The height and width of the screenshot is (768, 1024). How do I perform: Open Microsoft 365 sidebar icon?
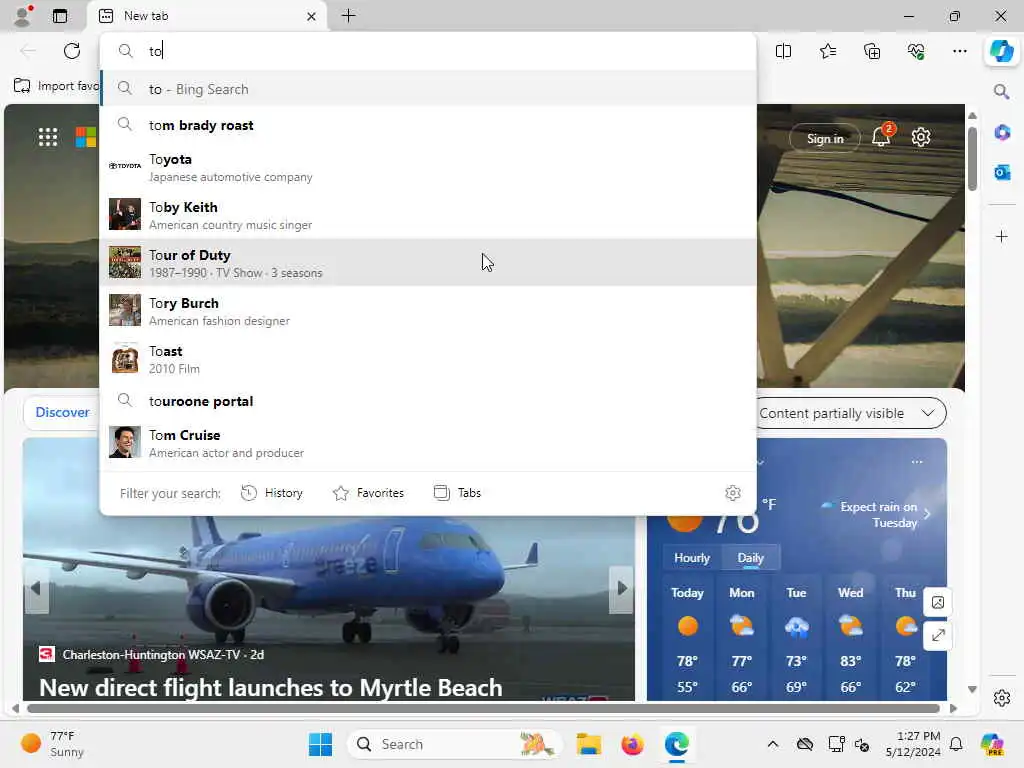pyautogui.click(x=1002, y=133)
